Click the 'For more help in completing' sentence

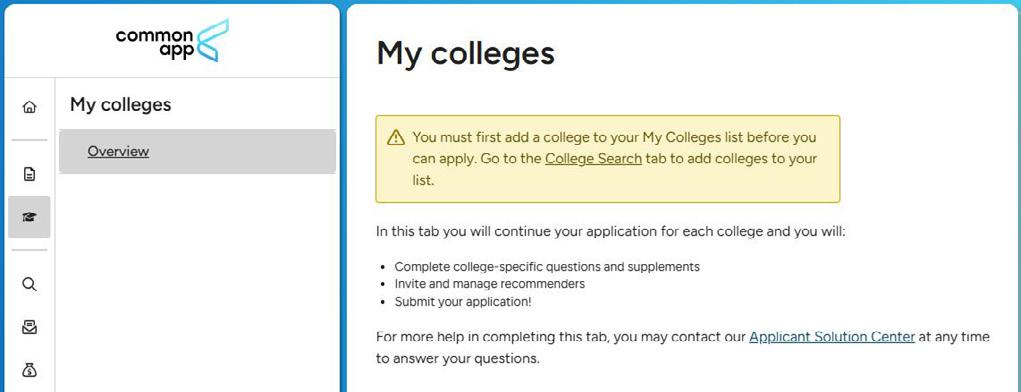[683, 348]
